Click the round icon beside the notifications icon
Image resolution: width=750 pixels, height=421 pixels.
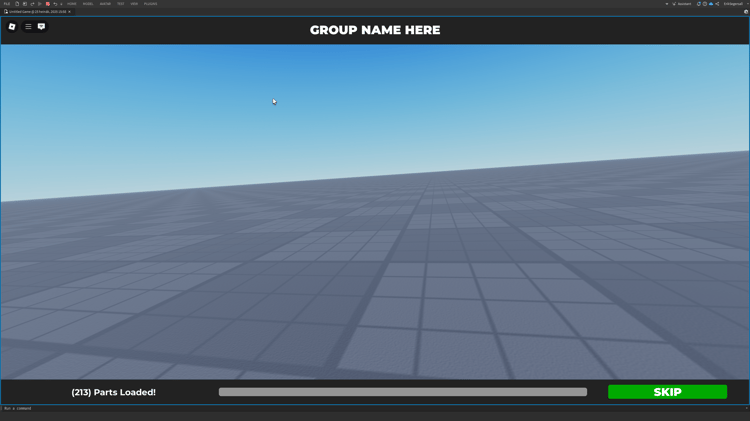[705, 4]
